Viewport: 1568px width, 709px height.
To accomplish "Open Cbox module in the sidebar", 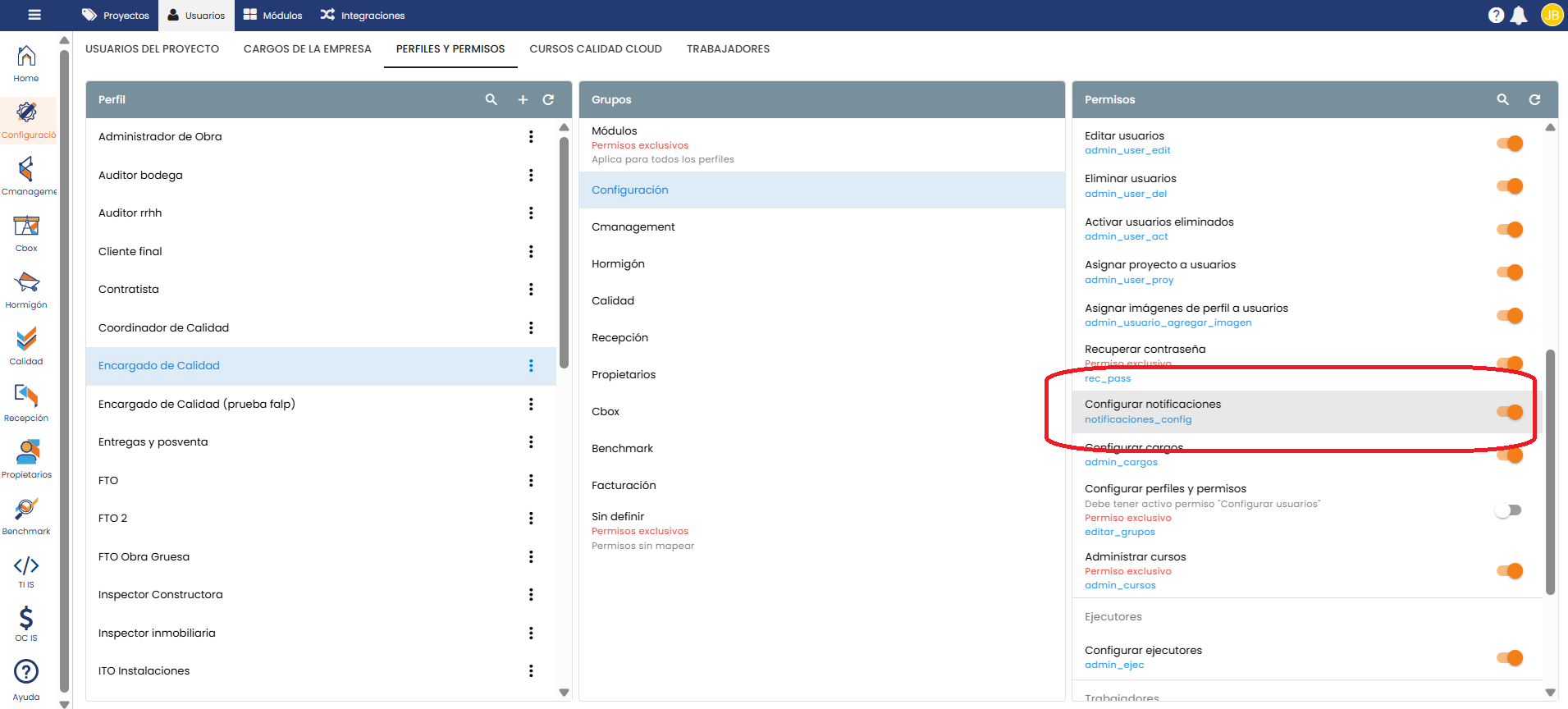I will pyautogui.click(x=26, y=234).
